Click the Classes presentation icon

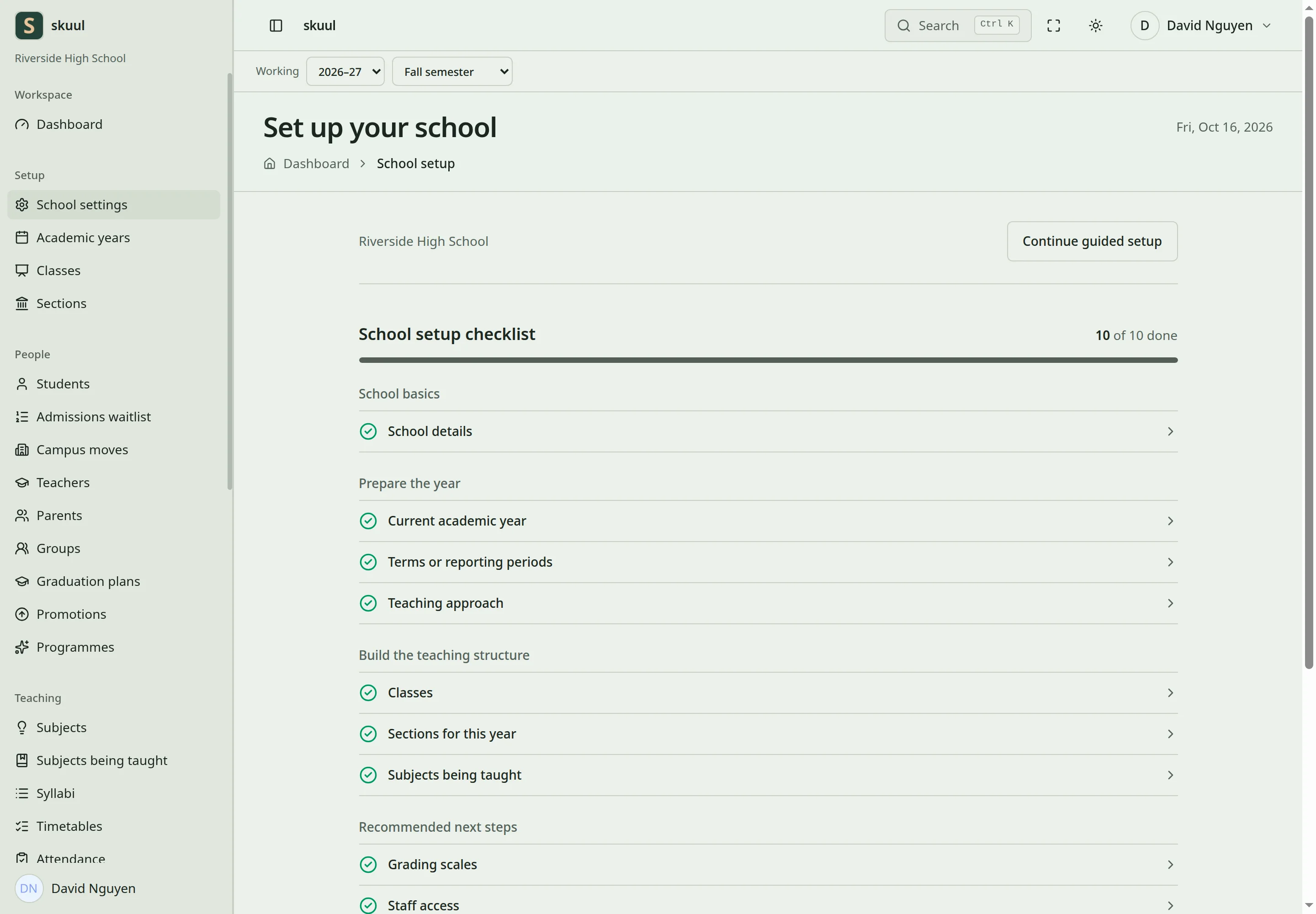pos(22,270)
